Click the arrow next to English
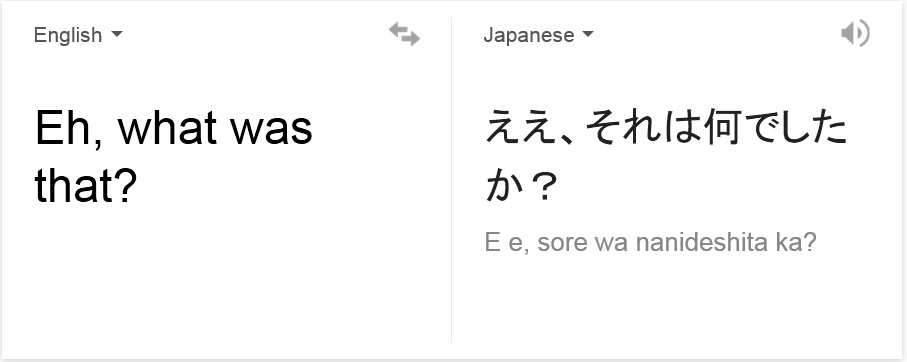The image size is (907, 362). 117,34
